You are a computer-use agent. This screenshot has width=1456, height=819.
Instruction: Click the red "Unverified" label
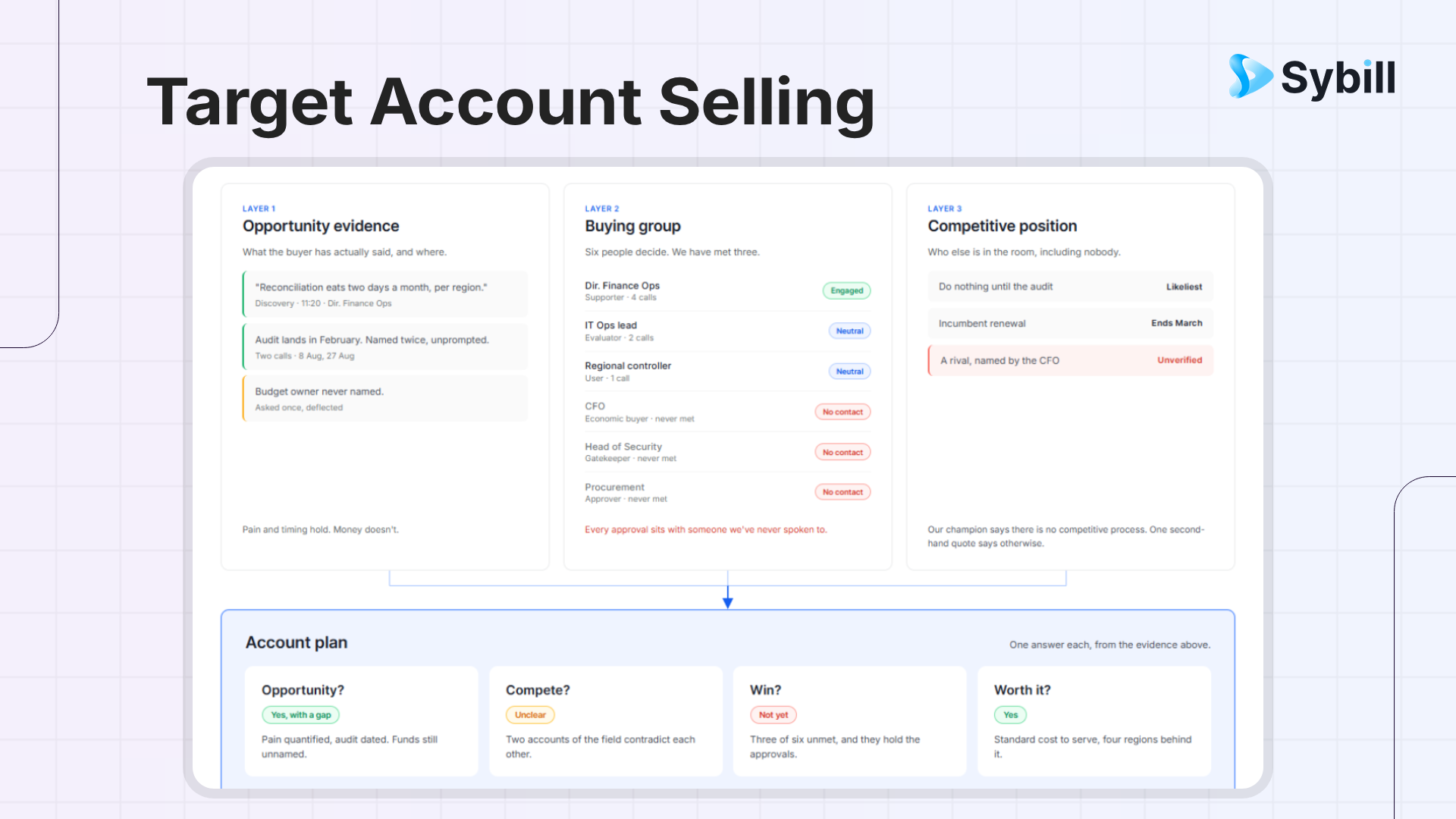tap(1179, 360)
